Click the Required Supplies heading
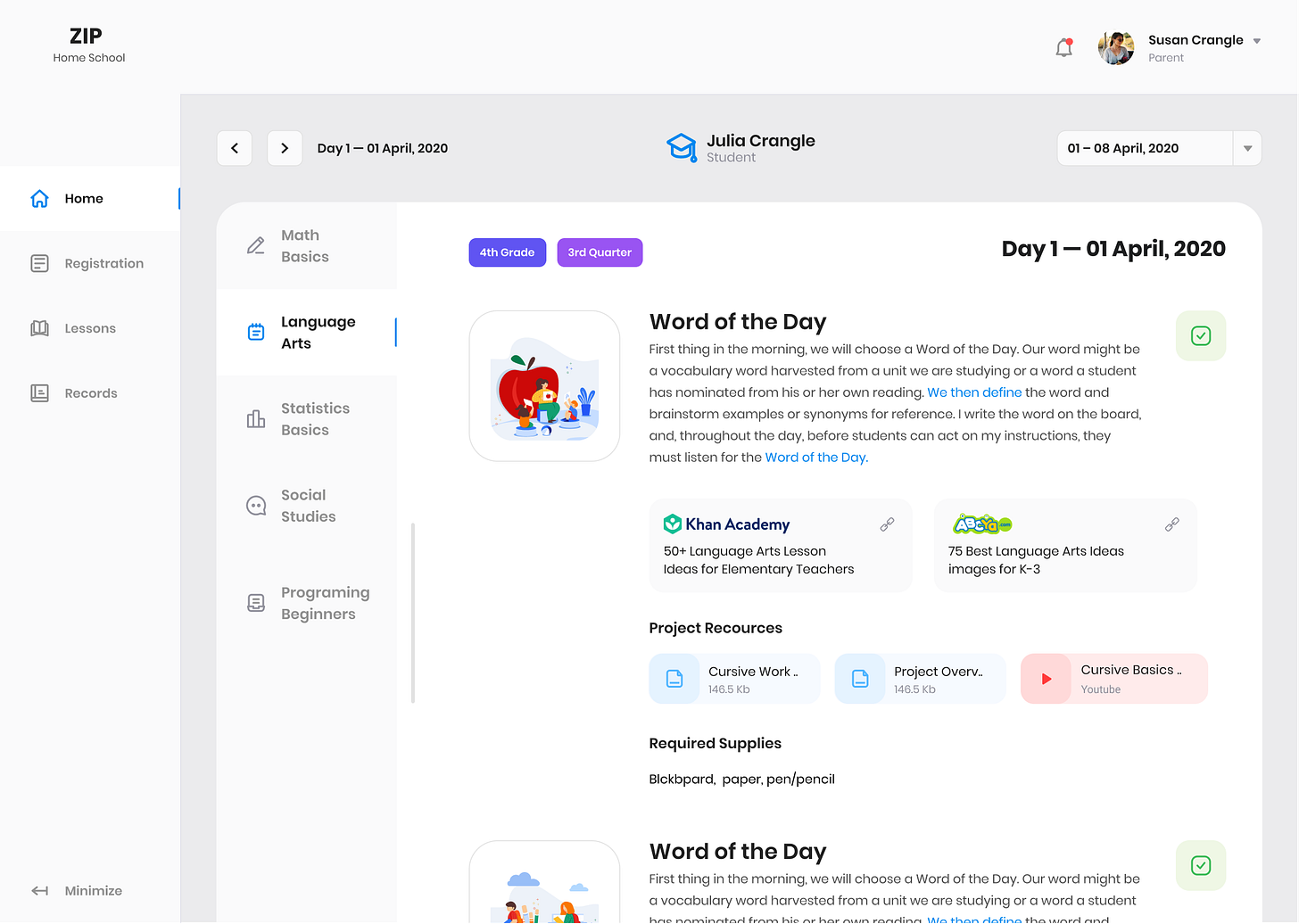Screen dimensions: 1299x924 [715, 744]
